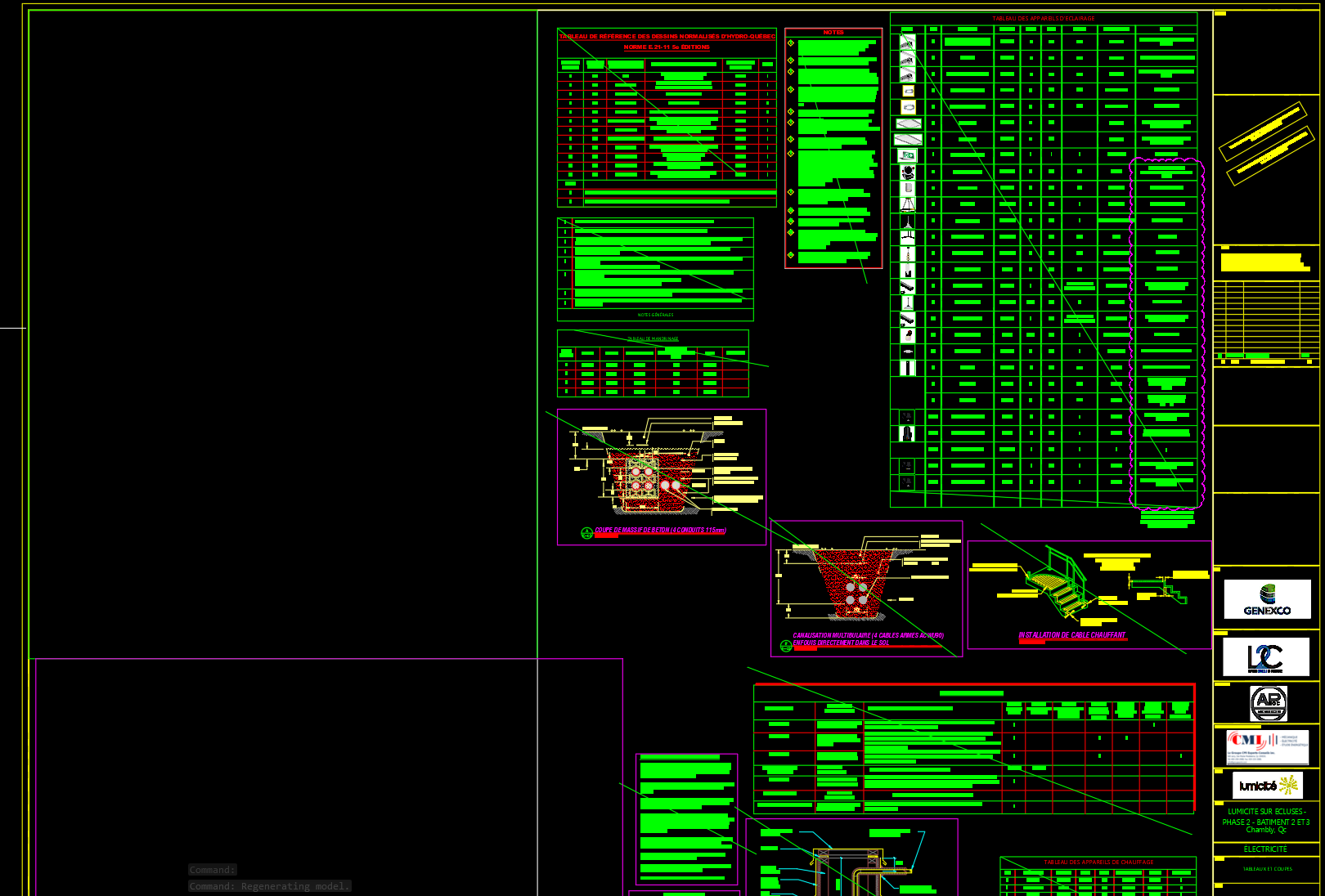Viewport: 1325px width, 896px height.
Task: Select the green exit sign fixture icon
Action: (x=908, y=155)
